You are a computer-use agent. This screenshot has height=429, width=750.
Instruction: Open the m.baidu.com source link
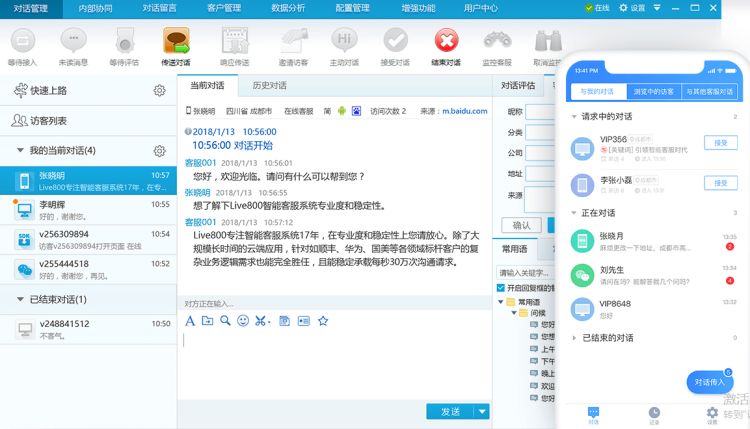click(x=464, y=111)
